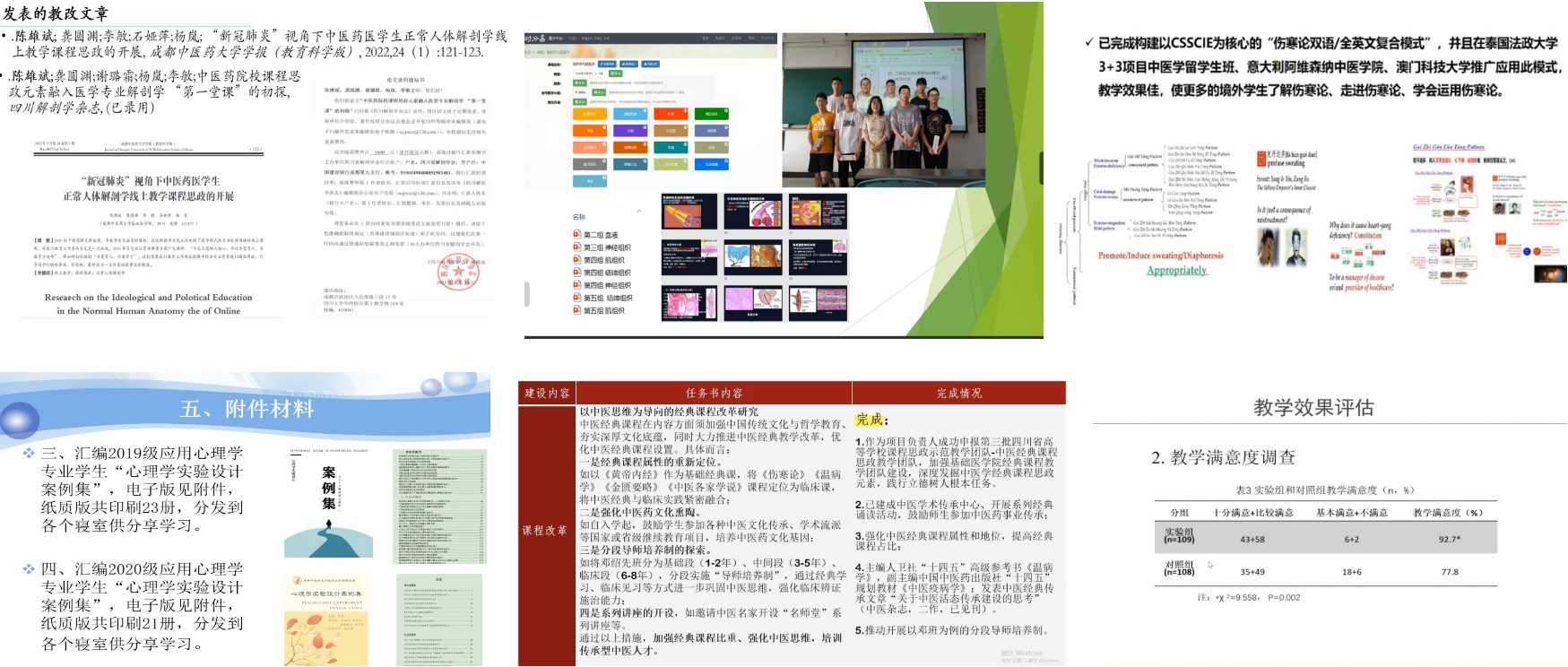
Task: Click the 2. 教学满意度调查 subheading
Action: pos(1223,457)
